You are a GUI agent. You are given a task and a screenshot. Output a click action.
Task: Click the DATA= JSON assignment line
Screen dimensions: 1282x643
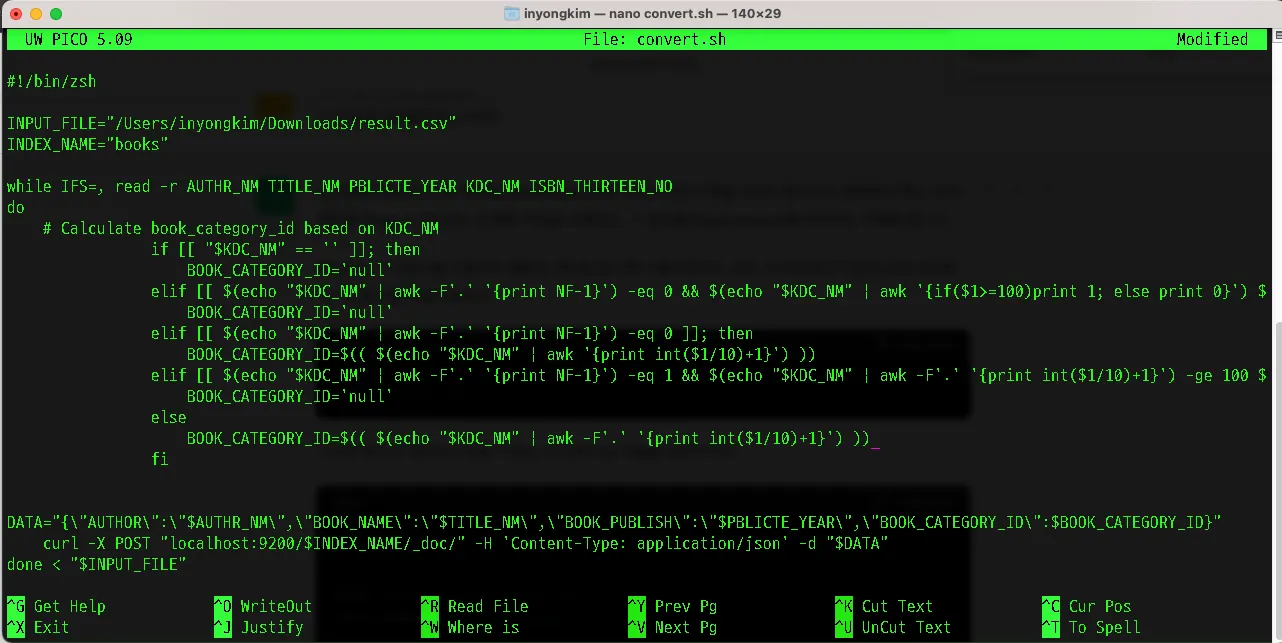[615, 522]
